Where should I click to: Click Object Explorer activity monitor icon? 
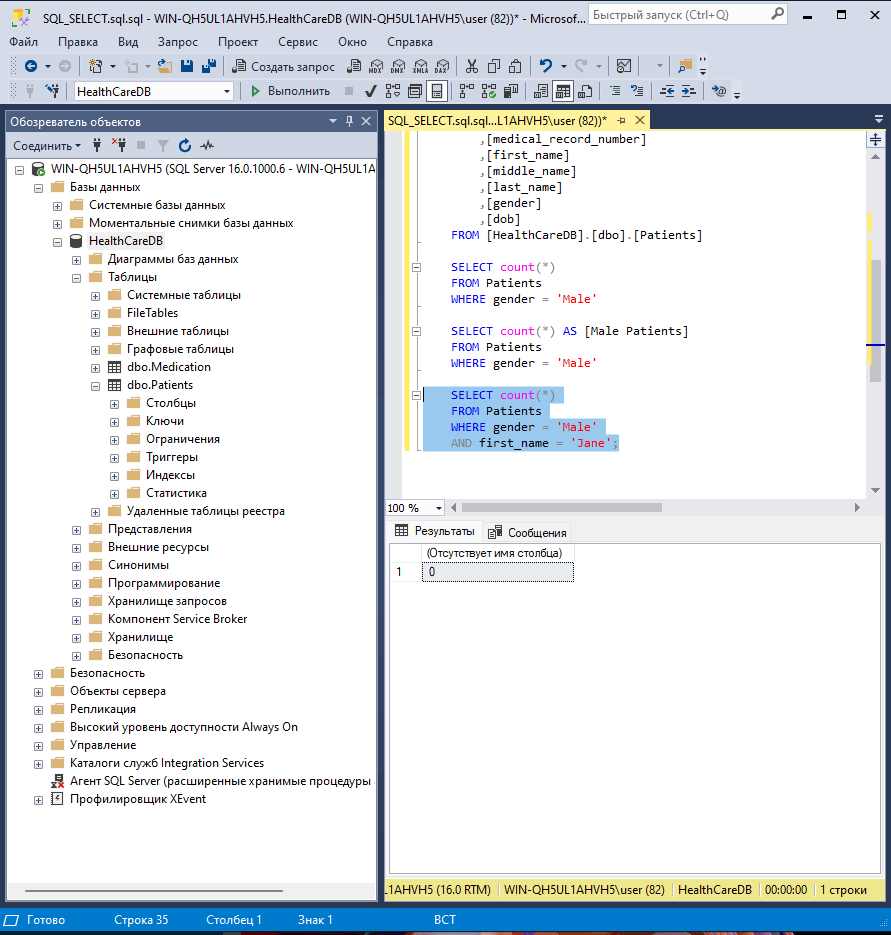207,145
